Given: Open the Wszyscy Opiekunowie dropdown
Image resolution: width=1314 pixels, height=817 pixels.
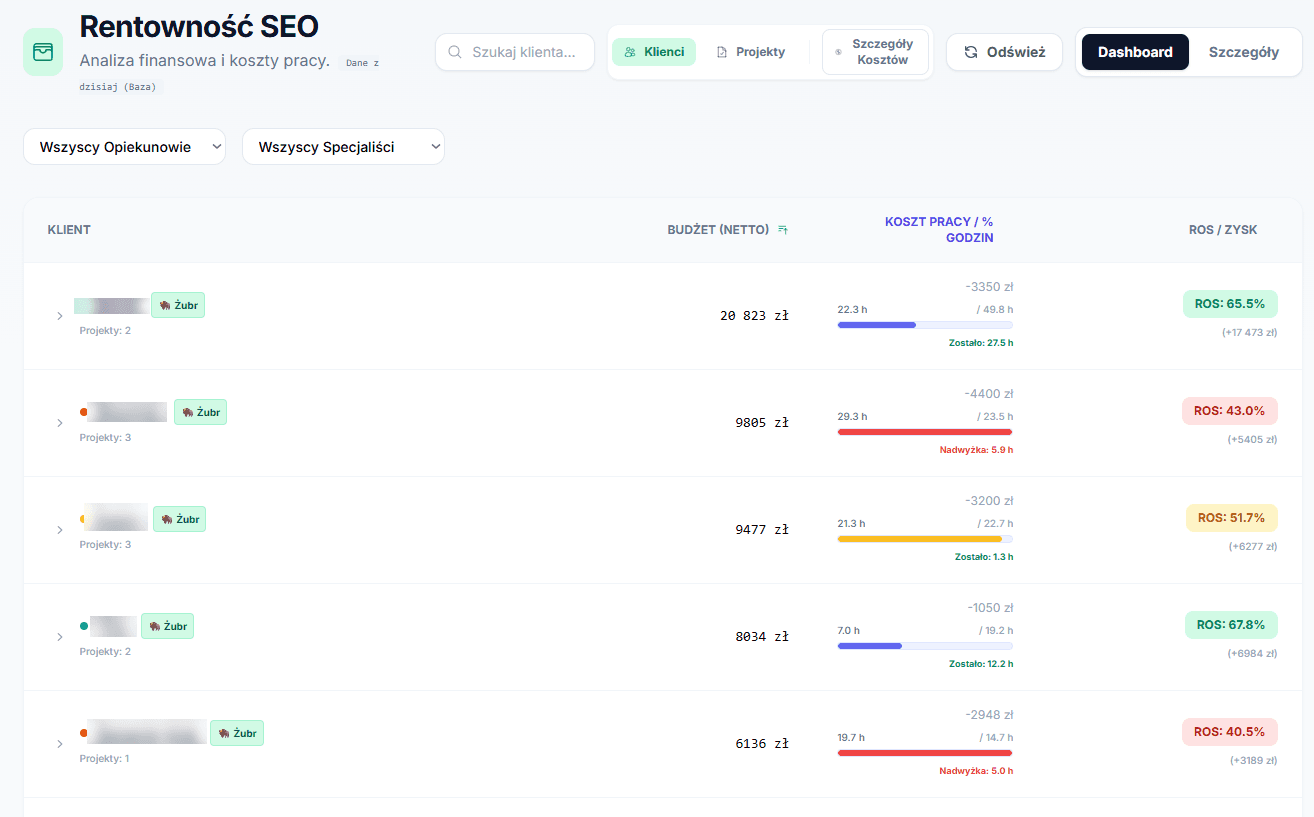Looking at the screenshot, I should [125, 147].
